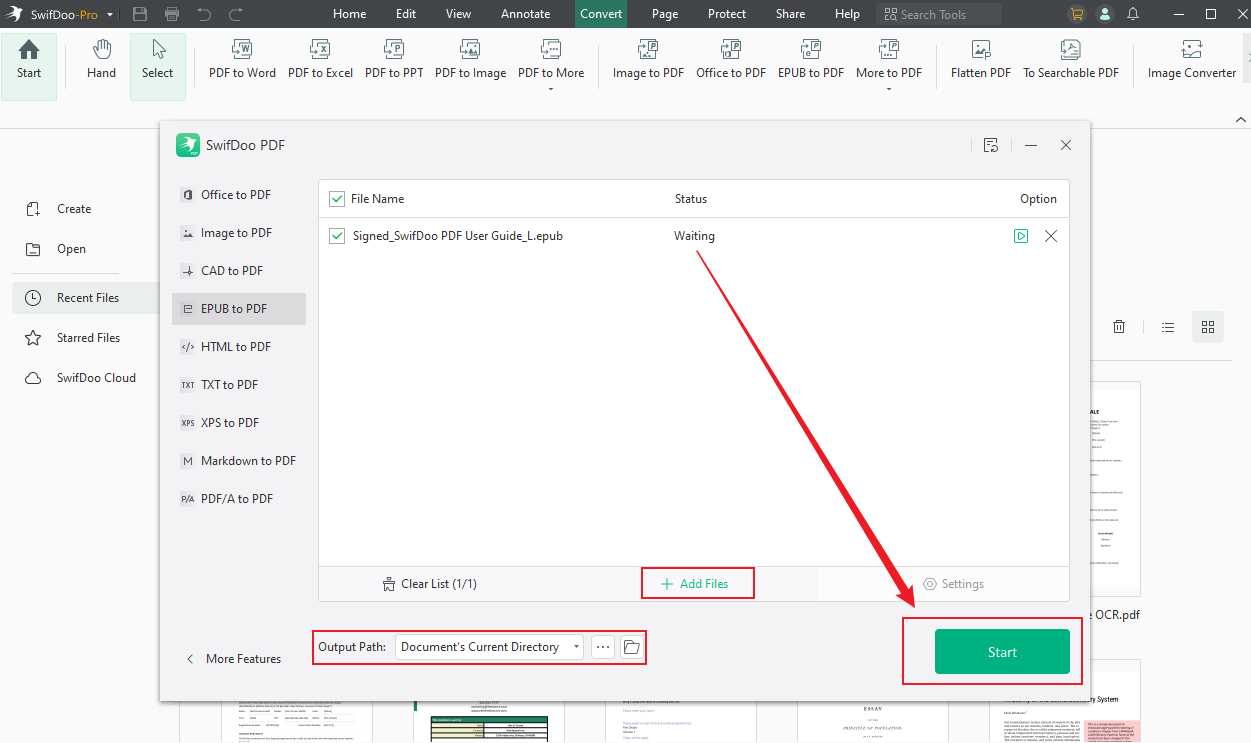Screen dimensions: 1251x743
Task: Click the Office to PDF tool
Action: coord(731,61)
